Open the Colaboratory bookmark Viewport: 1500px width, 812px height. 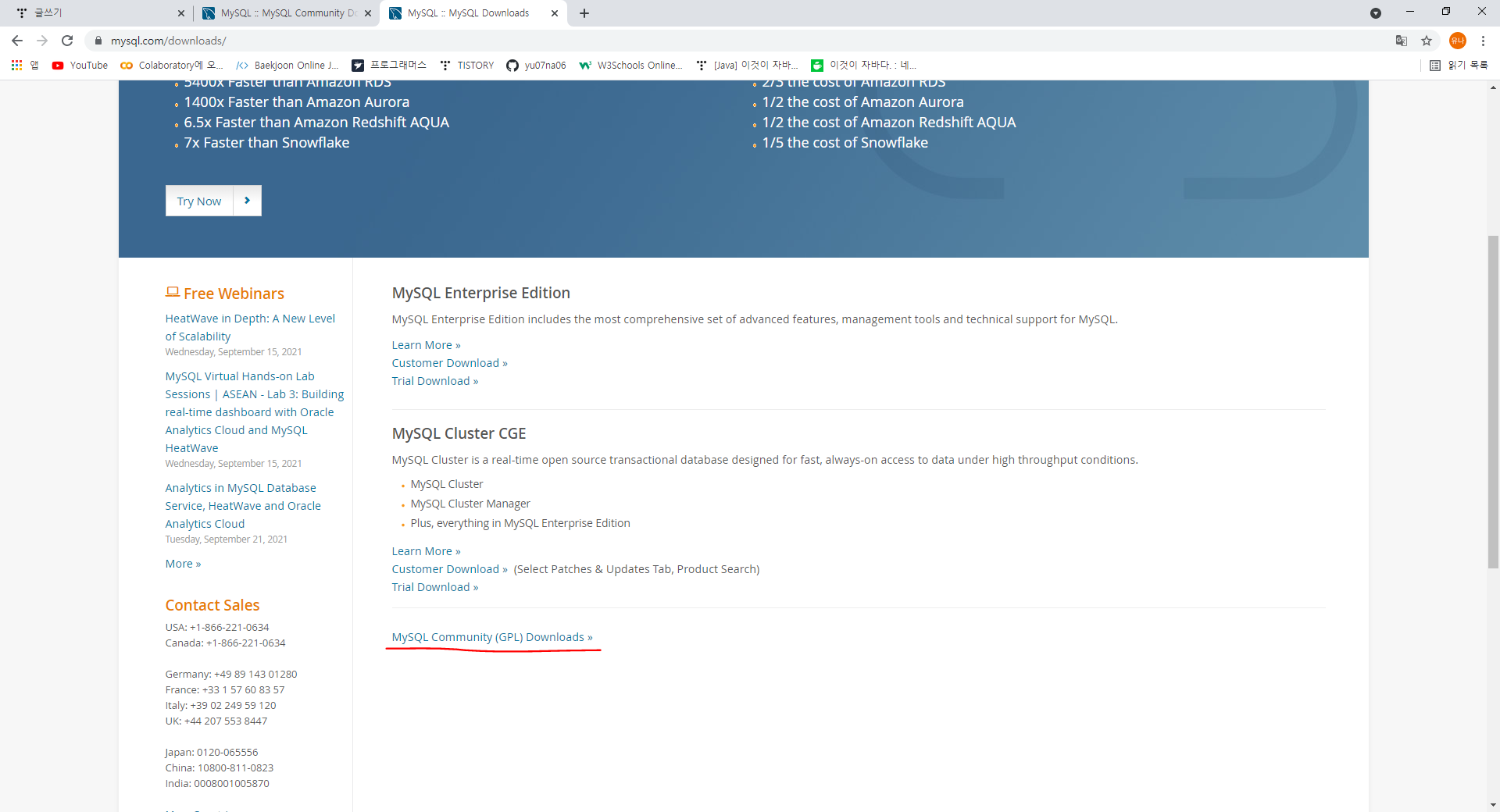(x=171, y=66)
